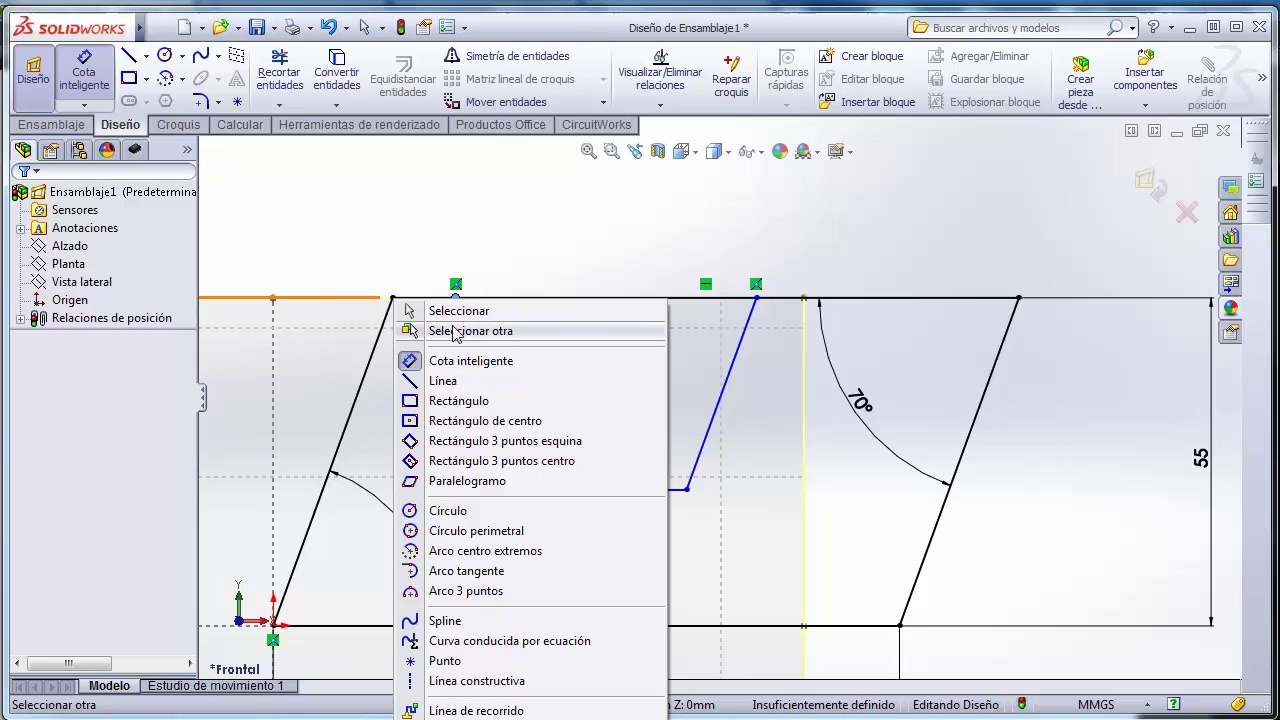Select the Spline tool in ribbon
The height and width of the screenshot is (720, 1280).
pos(201,56)
